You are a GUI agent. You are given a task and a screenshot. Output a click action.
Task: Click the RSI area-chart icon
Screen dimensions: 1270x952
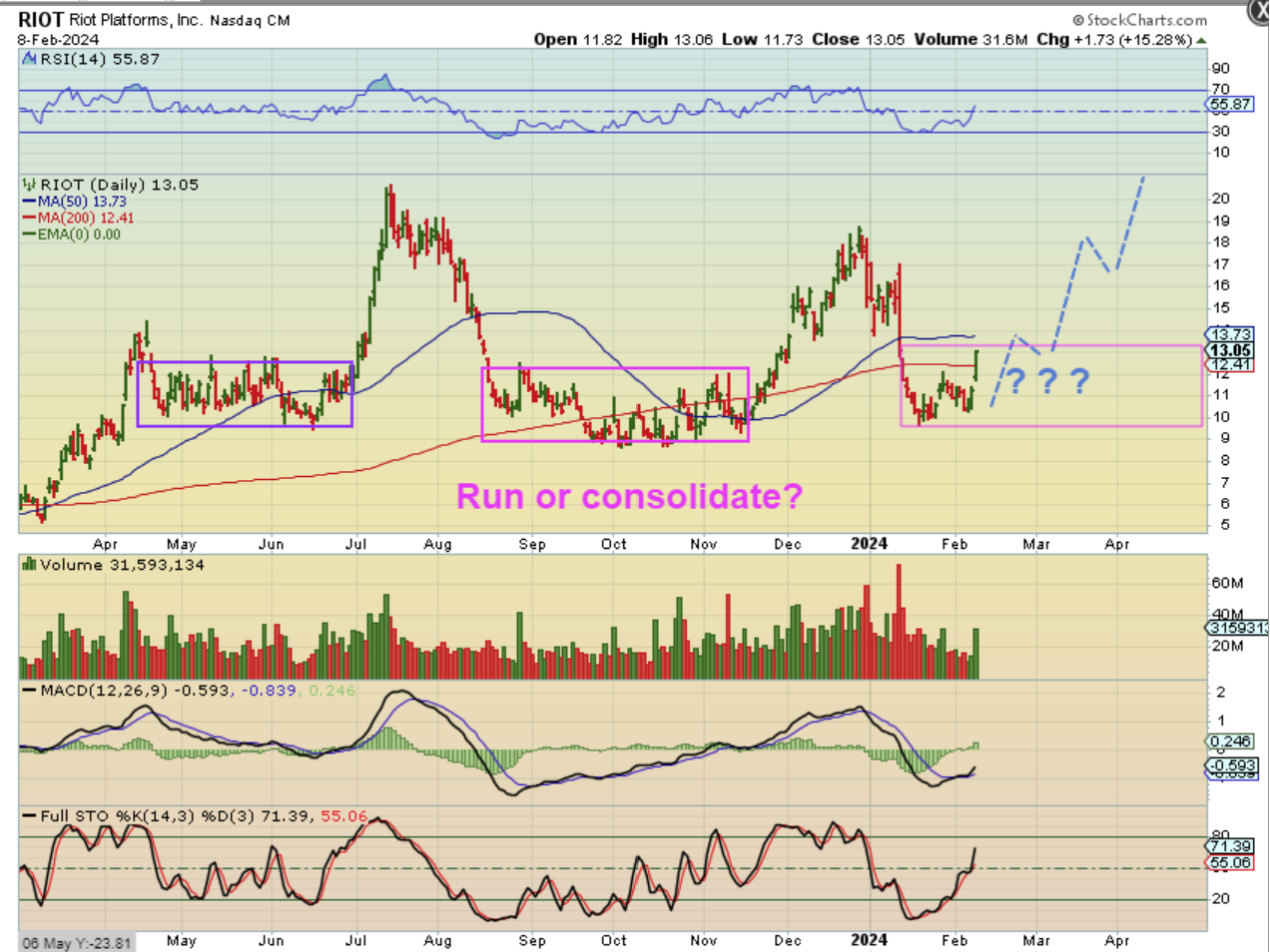29,60
